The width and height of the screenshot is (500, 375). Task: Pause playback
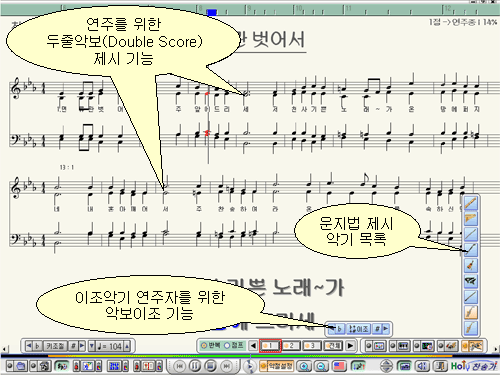coord(195,366)
